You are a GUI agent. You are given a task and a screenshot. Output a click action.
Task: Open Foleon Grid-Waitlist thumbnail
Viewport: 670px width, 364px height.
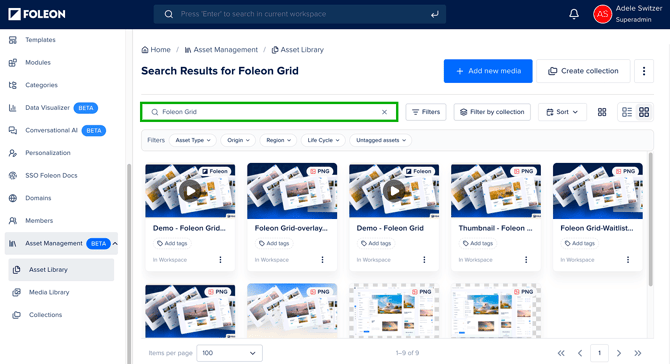(598, 191)
